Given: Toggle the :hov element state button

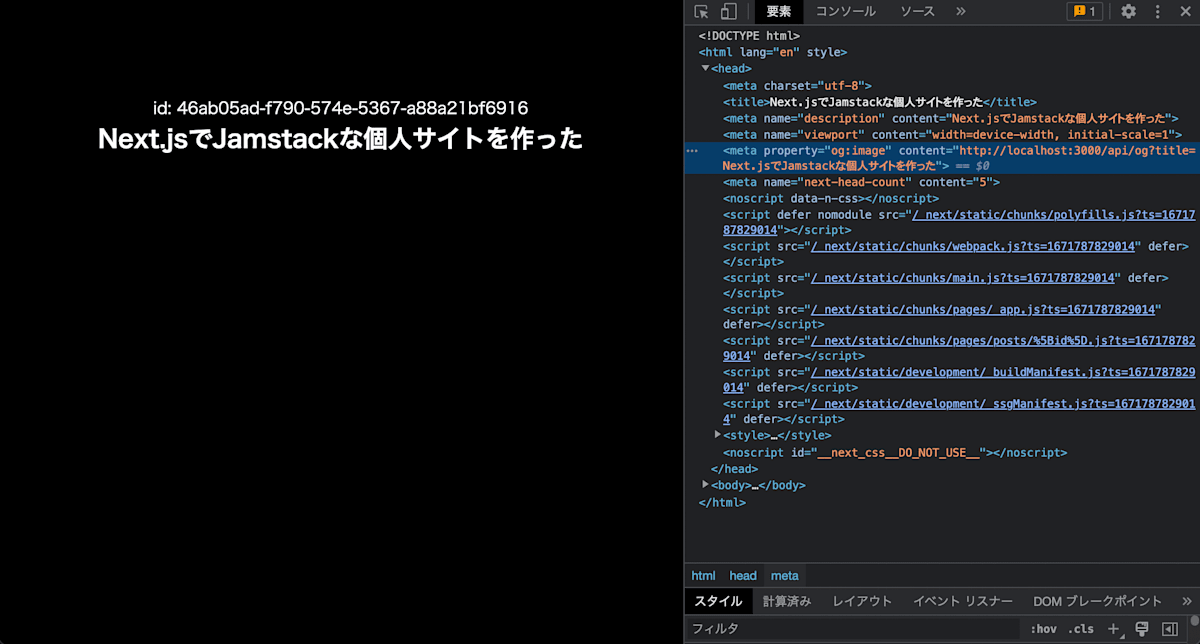Looking at the screenshot, I should coord(1043,629).
